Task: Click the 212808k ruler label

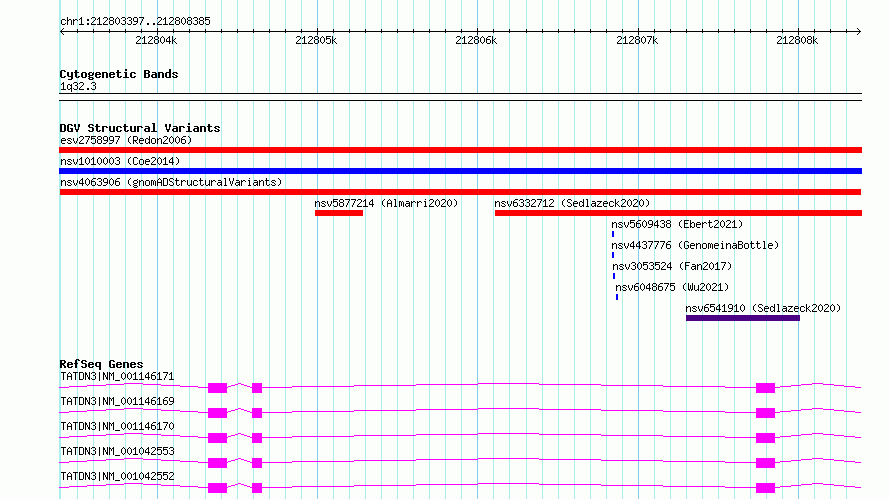Action: (797, 40)
